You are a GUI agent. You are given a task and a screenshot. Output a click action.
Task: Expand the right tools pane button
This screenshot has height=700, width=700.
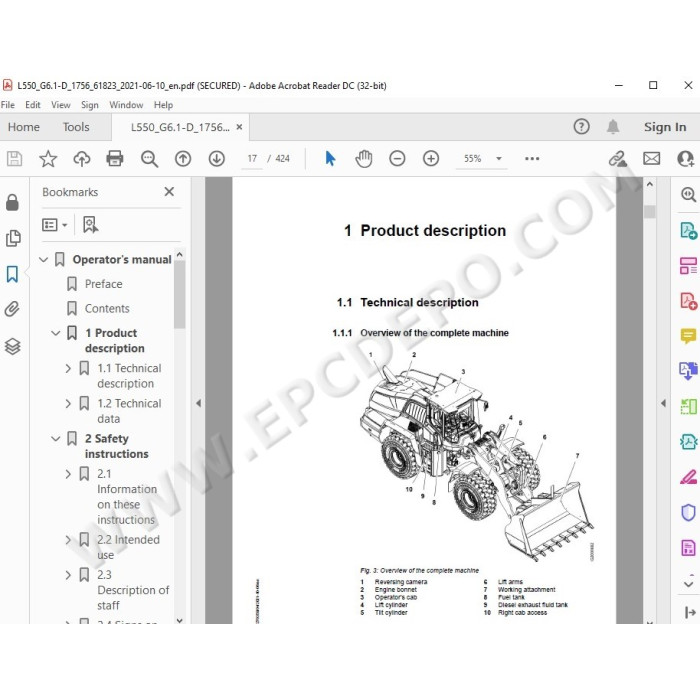click(690, 612)
